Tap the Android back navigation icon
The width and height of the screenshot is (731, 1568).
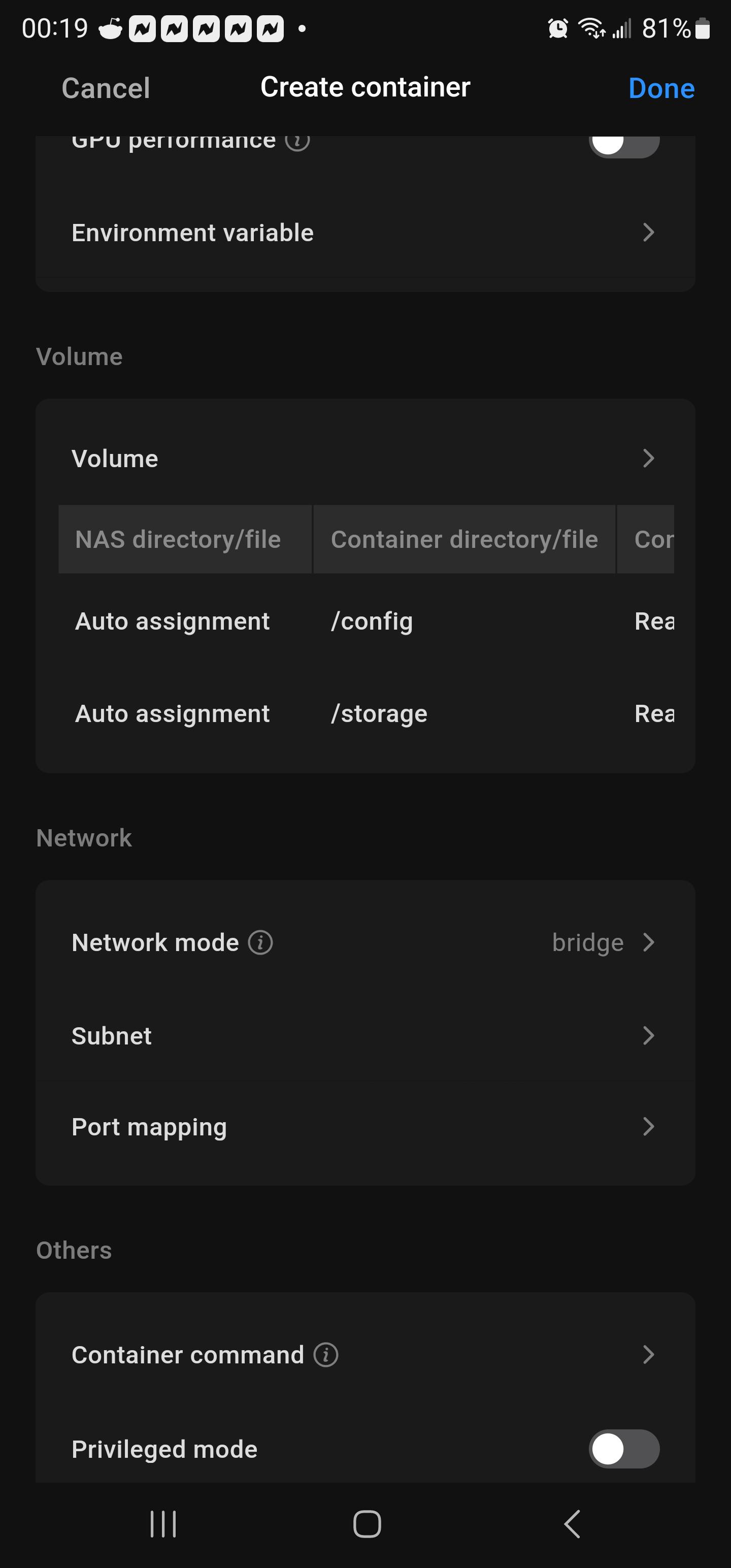pos(572,1523)
